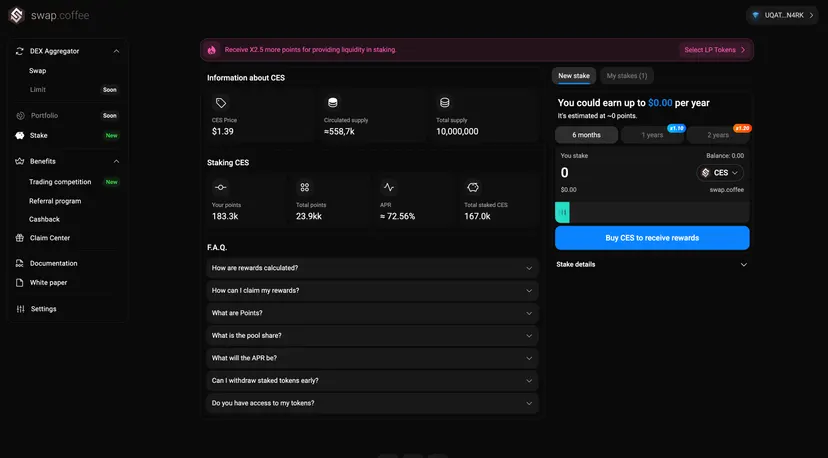Click the stake amount slider handle

(562, 212)
